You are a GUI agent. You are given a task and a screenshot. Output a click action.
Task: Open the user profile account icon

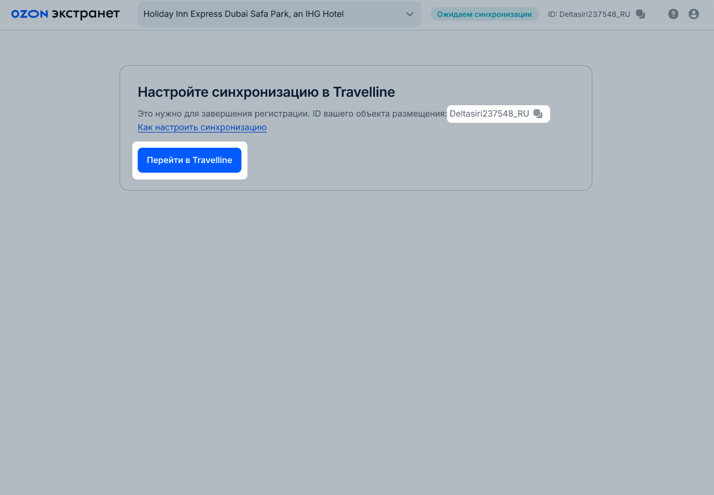694,14
